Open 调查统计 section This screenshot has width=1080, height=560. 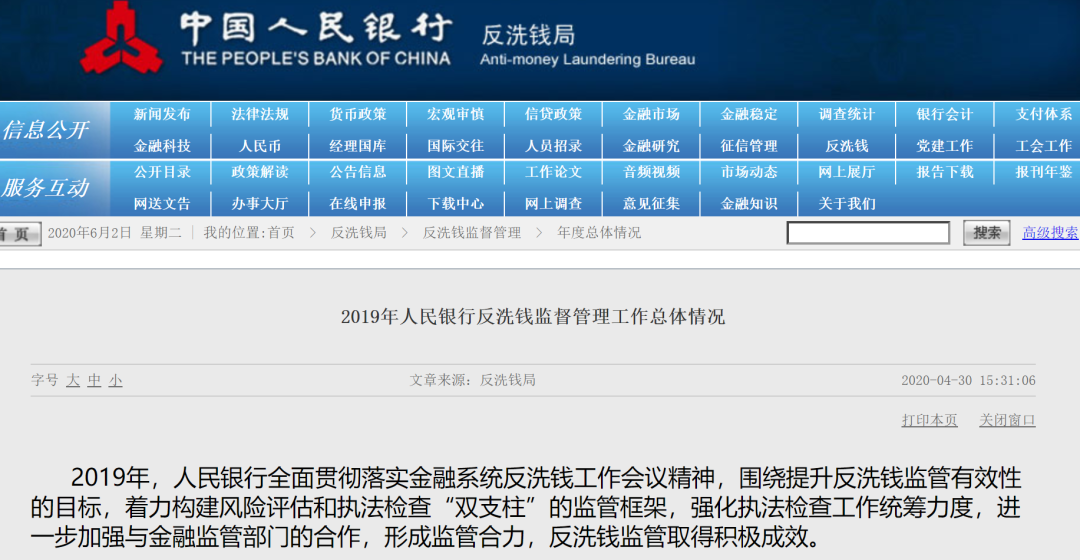click(x=847, y=114)
